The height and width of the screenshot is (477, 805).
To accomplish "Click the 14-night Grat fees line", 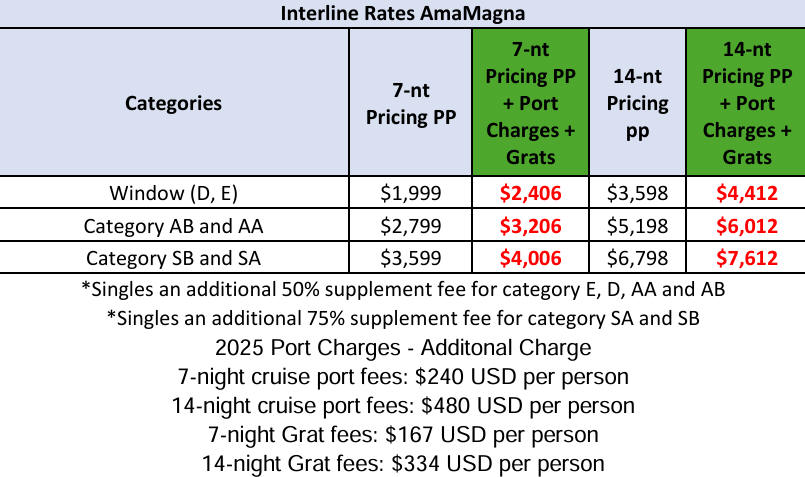I will pos(403,464).
